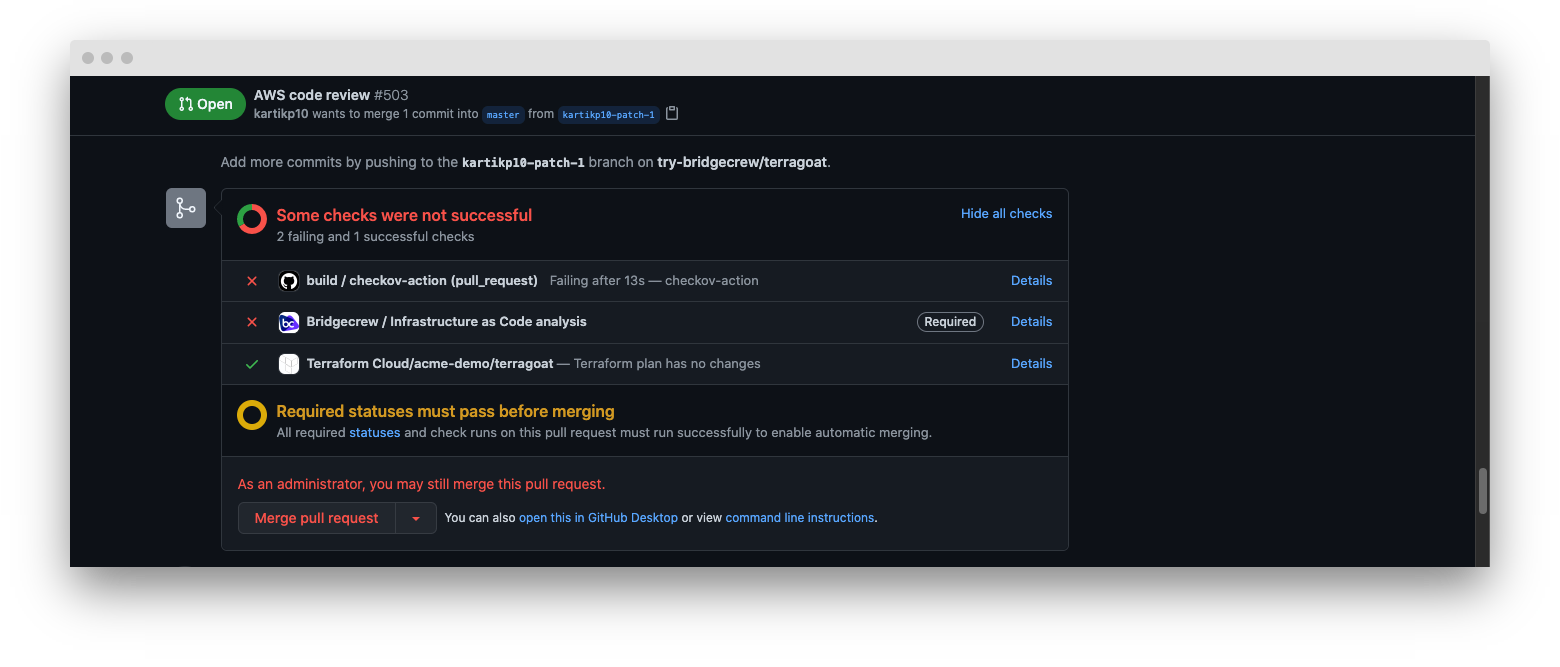
Task: Click the build / checkov-action (pull_request) text
Action: click(x=422, y=281)
